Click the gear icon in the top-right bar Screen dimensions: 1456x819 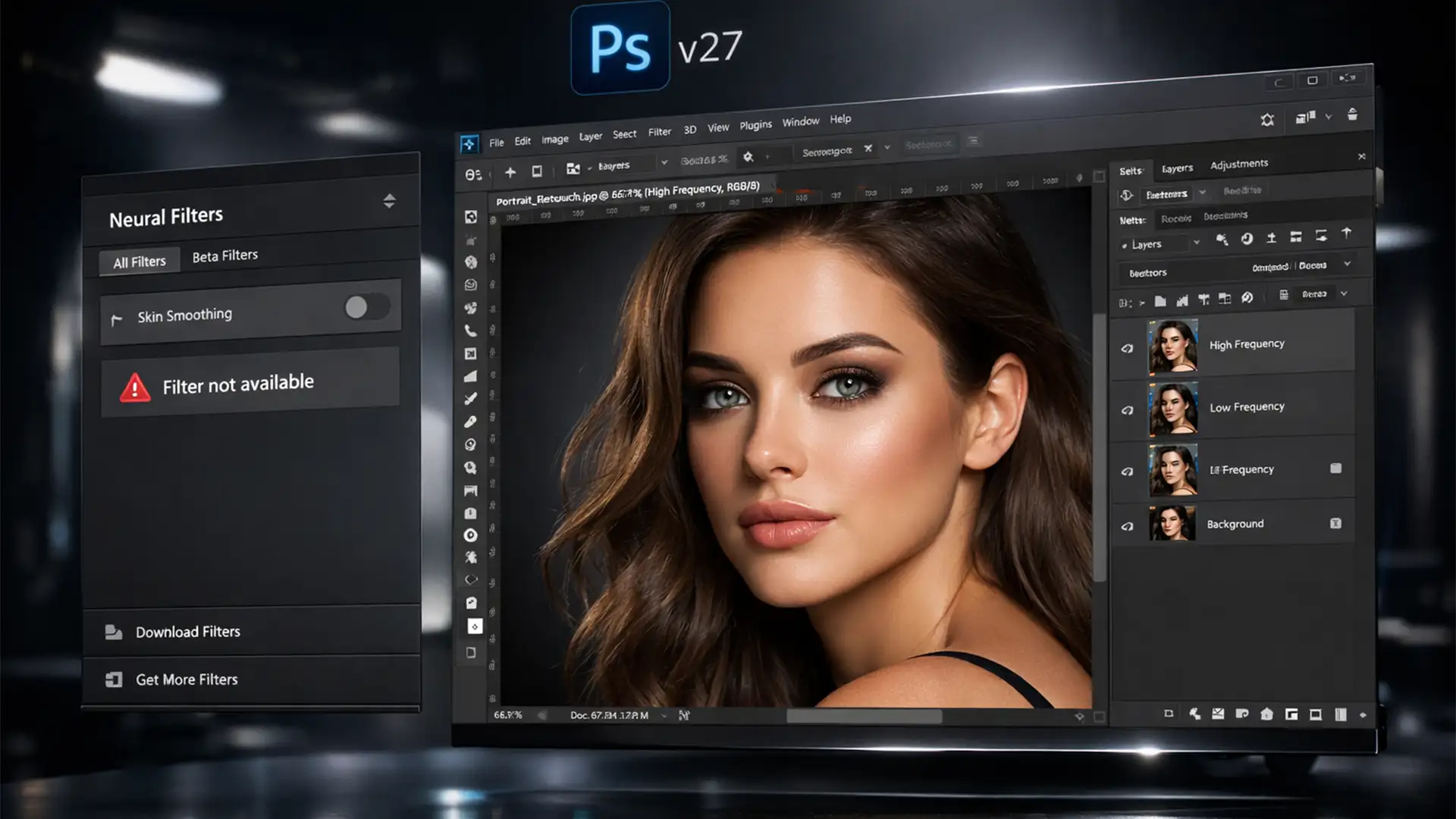1266,119
